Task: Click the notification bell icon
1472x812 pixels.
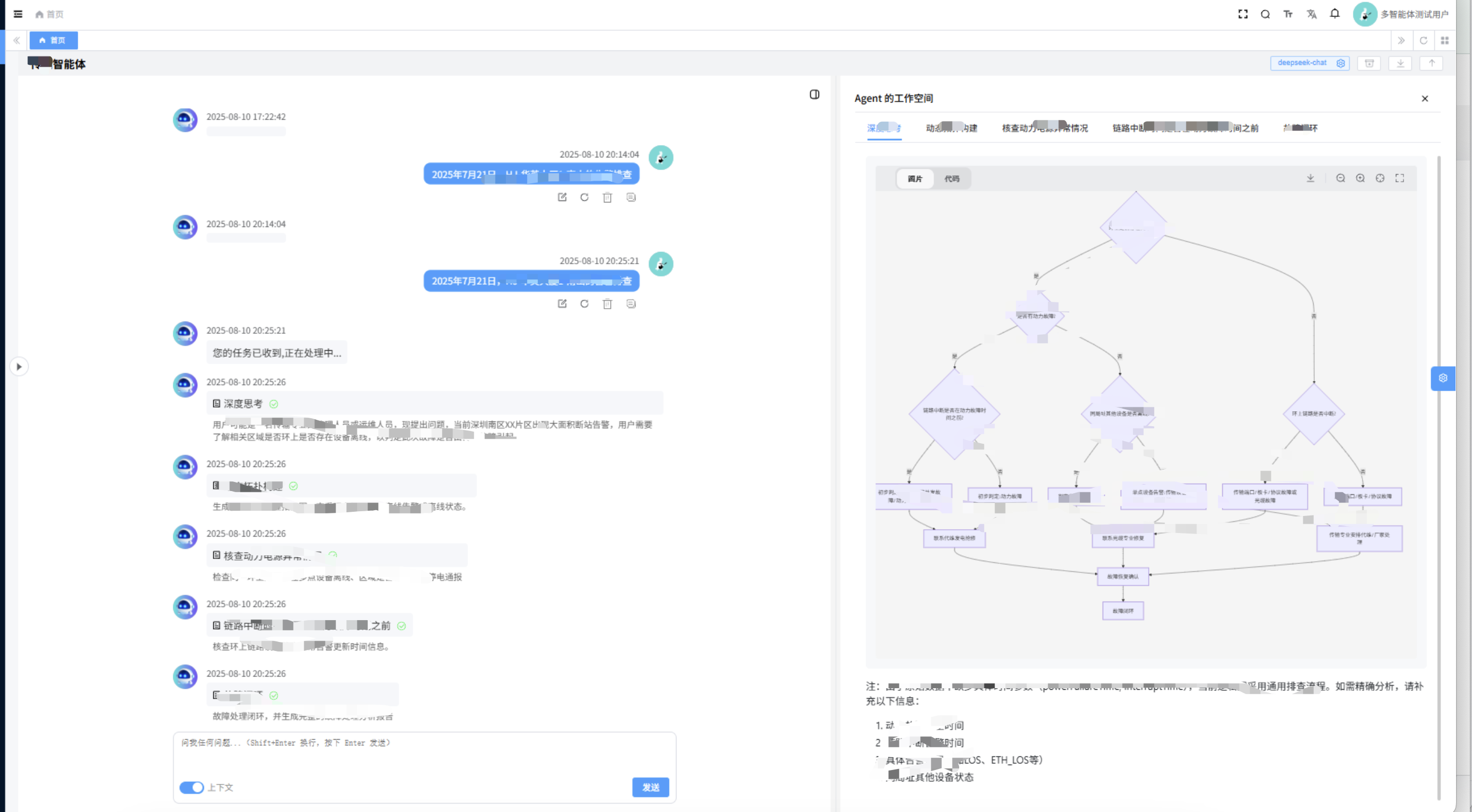Action: 1334,14
